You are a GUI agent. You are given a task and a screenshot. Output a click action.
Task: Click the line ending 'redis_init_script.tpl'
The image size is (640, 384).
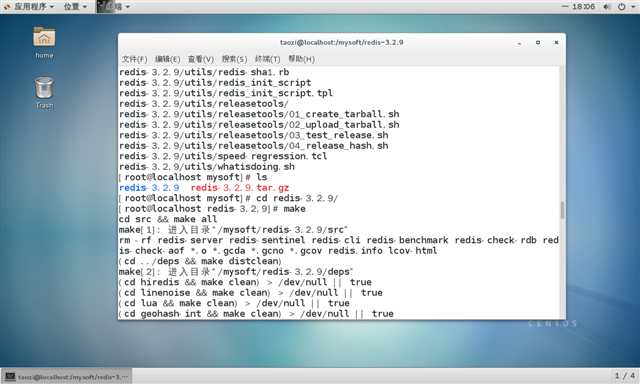click(226, 93)
